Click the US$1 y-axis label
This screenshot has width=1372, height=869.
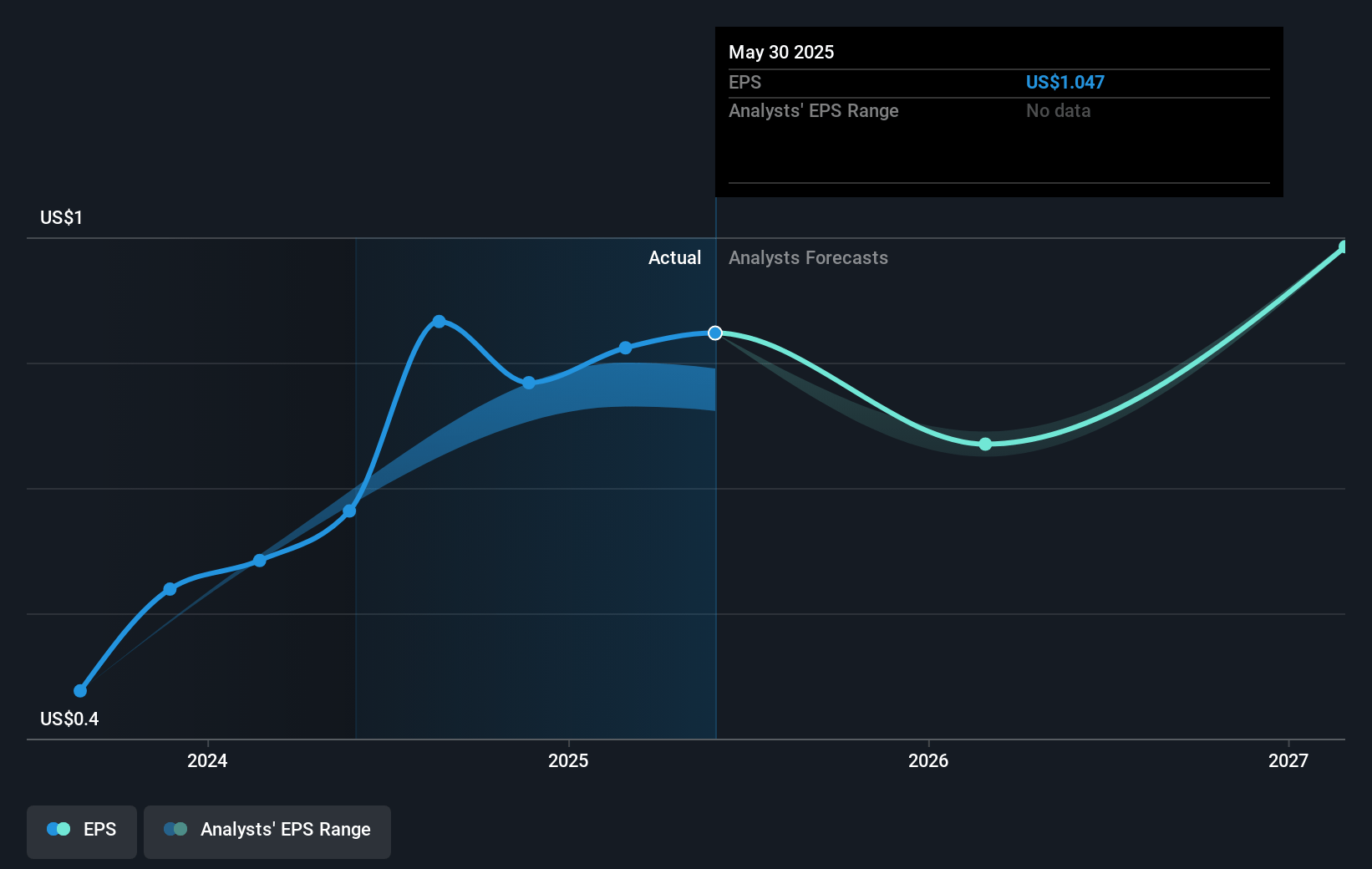tap(61, 217)
